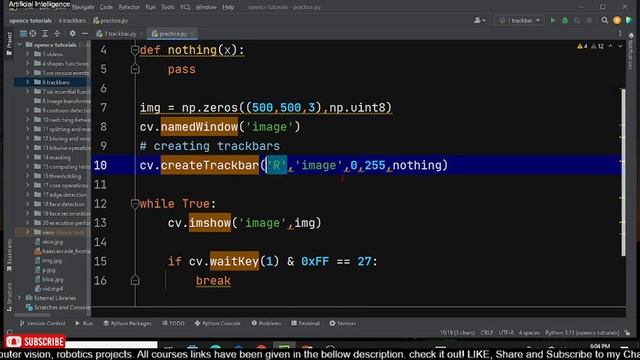640x360 pixels.
Task: Hide the Project panel with the minus icon
Action: click(84, 33)
